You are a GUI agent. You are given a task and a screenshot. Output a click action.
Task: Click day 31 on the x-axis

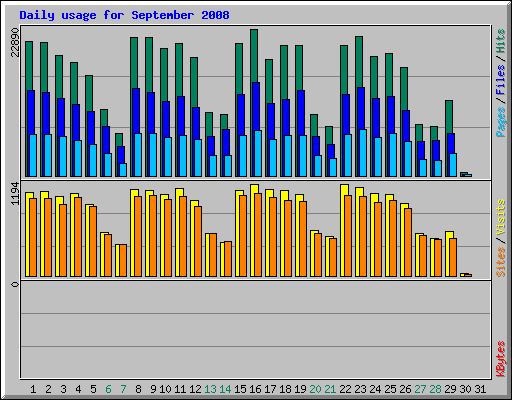[480, 389]
